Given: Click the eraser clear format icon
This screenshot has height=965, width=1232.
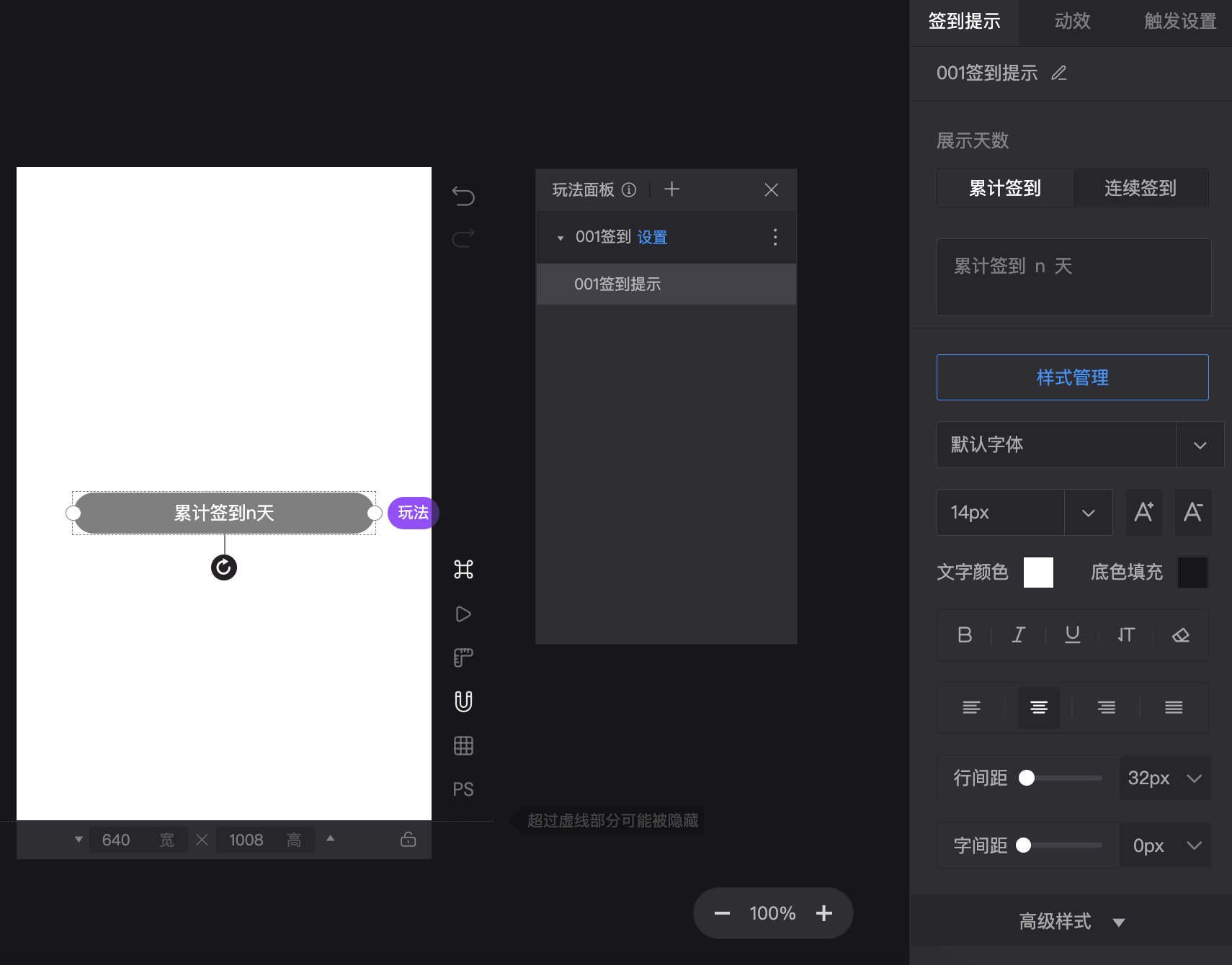Looking at the screenshot, I should [x=1180, y=634].
